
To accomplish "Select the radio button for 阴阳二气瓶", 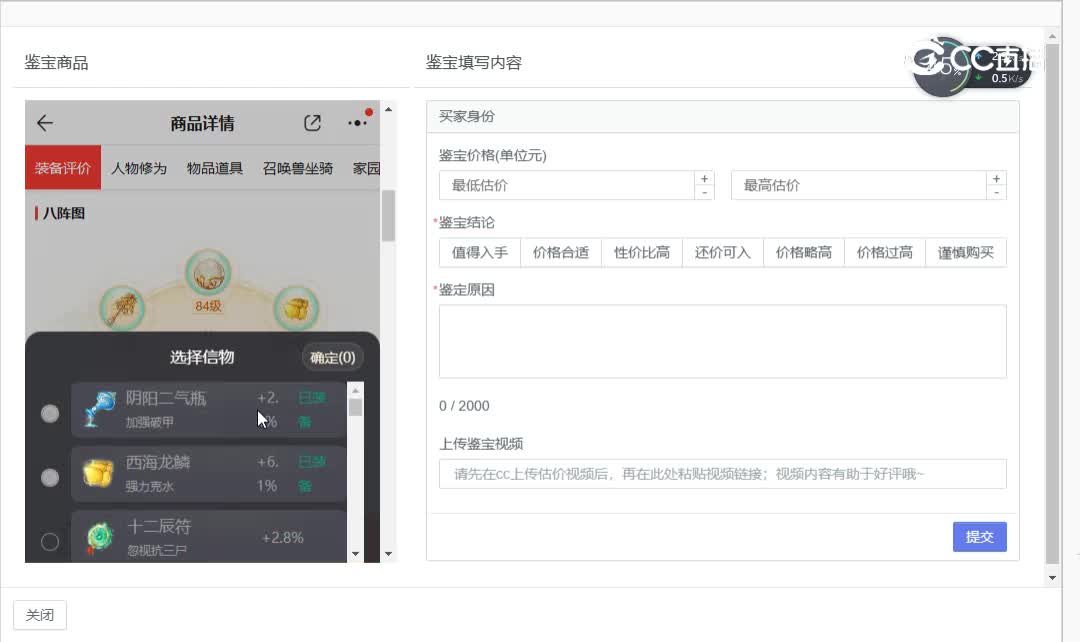I will tap(50, 413).
